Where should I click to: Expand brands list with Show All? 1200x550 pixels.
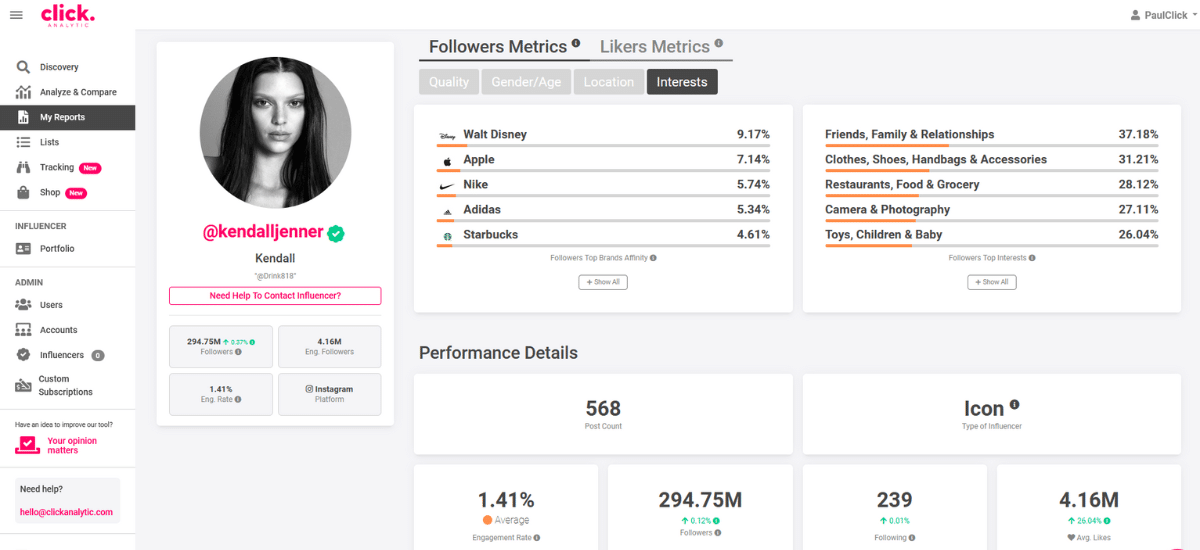[x=603, y=282]
